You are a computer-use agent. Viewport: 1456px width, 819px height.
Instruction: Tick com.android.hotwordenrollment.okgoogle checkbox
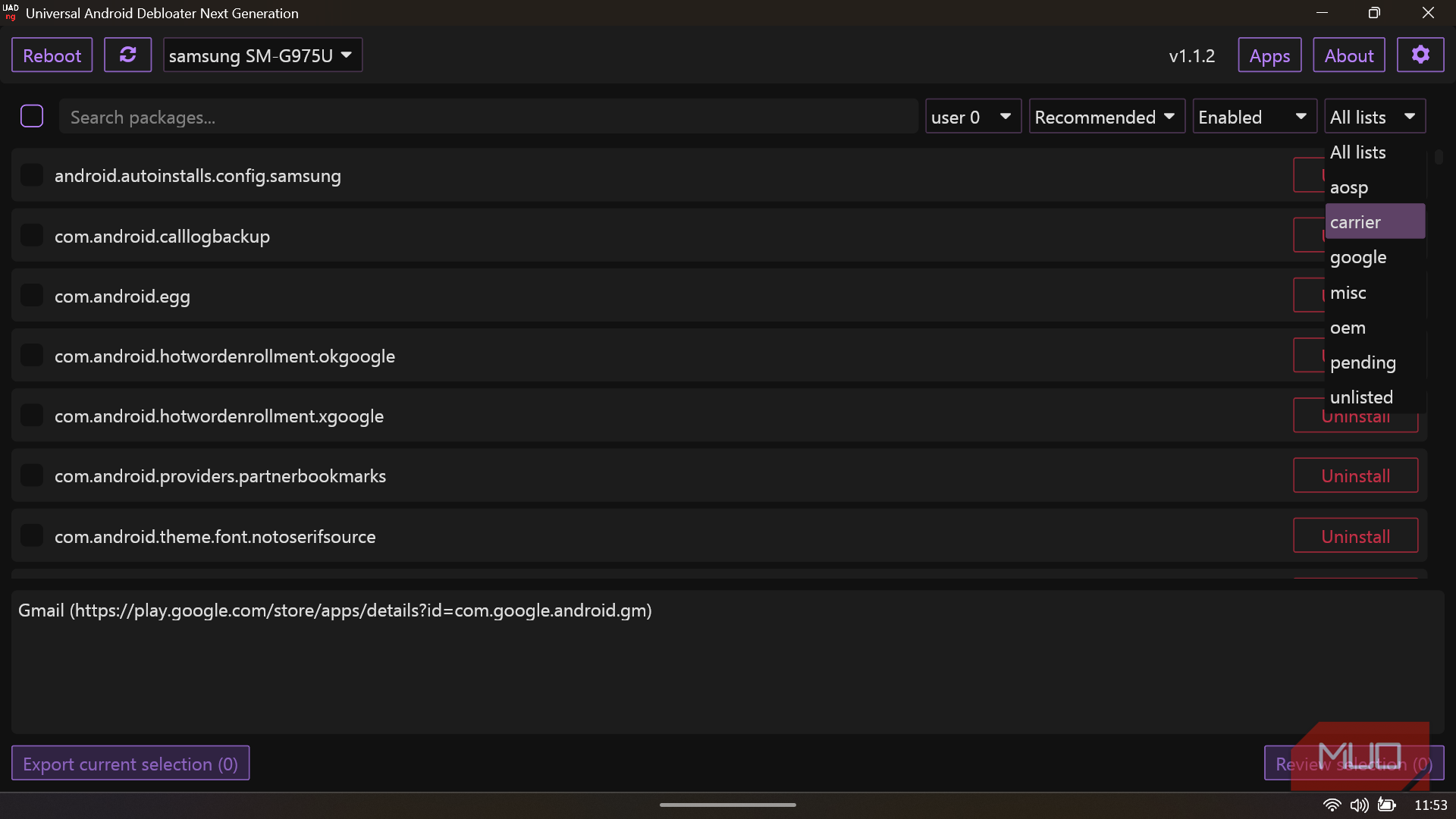(x=32, y=355)
